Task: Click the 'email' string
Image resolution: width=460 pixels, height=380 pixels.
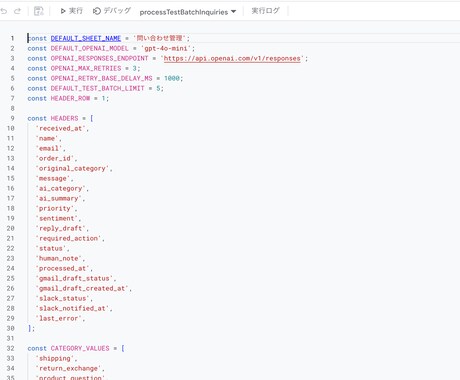Action: (49, 148)
